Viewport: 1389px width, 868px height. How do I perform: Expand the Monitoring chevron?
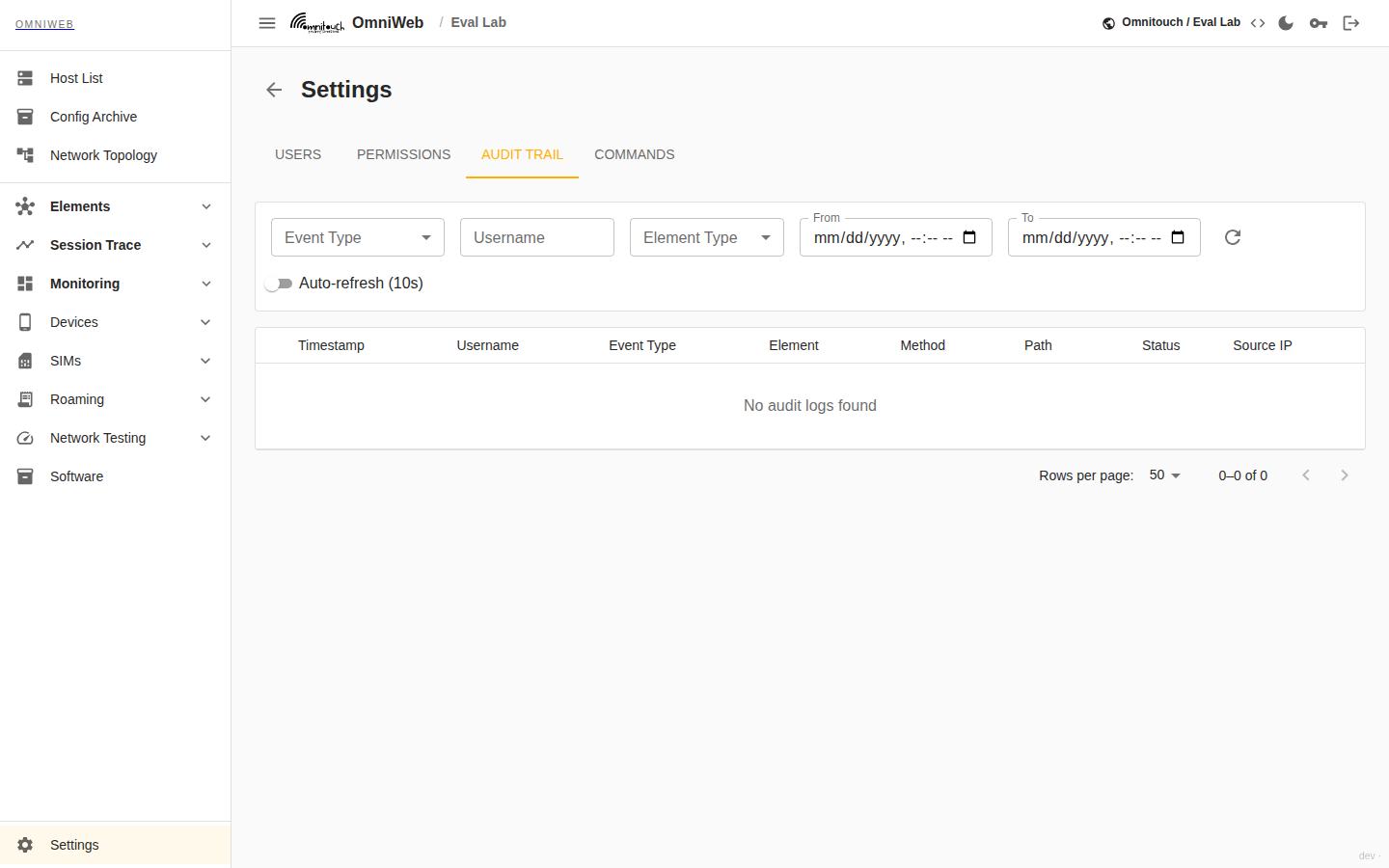click(205, 284)
